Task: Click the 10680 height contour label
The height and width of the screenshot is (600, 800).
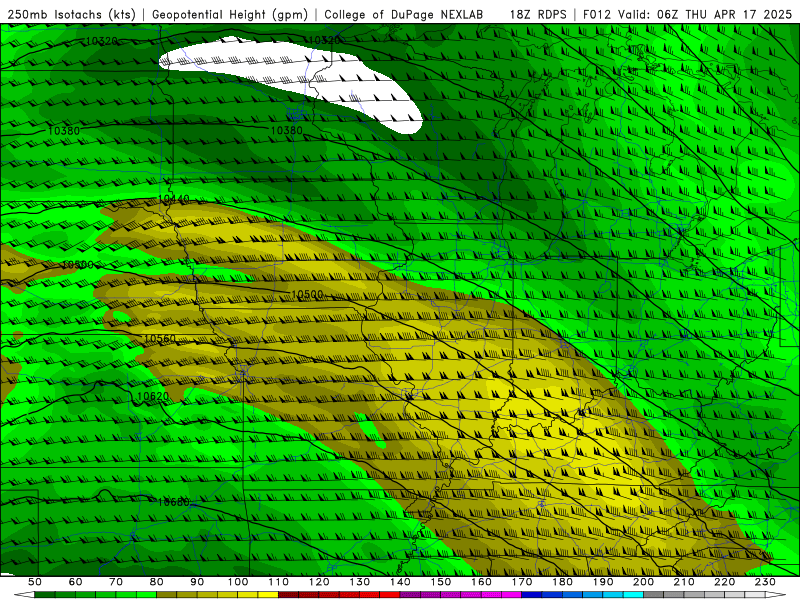Action: click(x=173, y=502)
